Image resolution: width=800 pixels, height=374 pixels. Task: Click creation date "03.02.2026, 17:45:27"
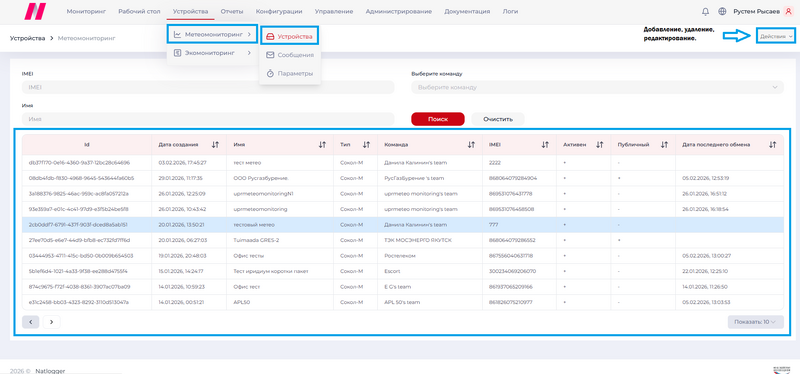[189, 163]
